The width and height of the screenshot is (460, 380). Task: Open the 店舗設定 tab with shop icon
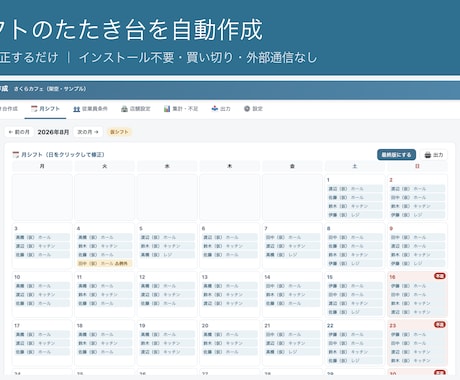(x=136, y=109)
